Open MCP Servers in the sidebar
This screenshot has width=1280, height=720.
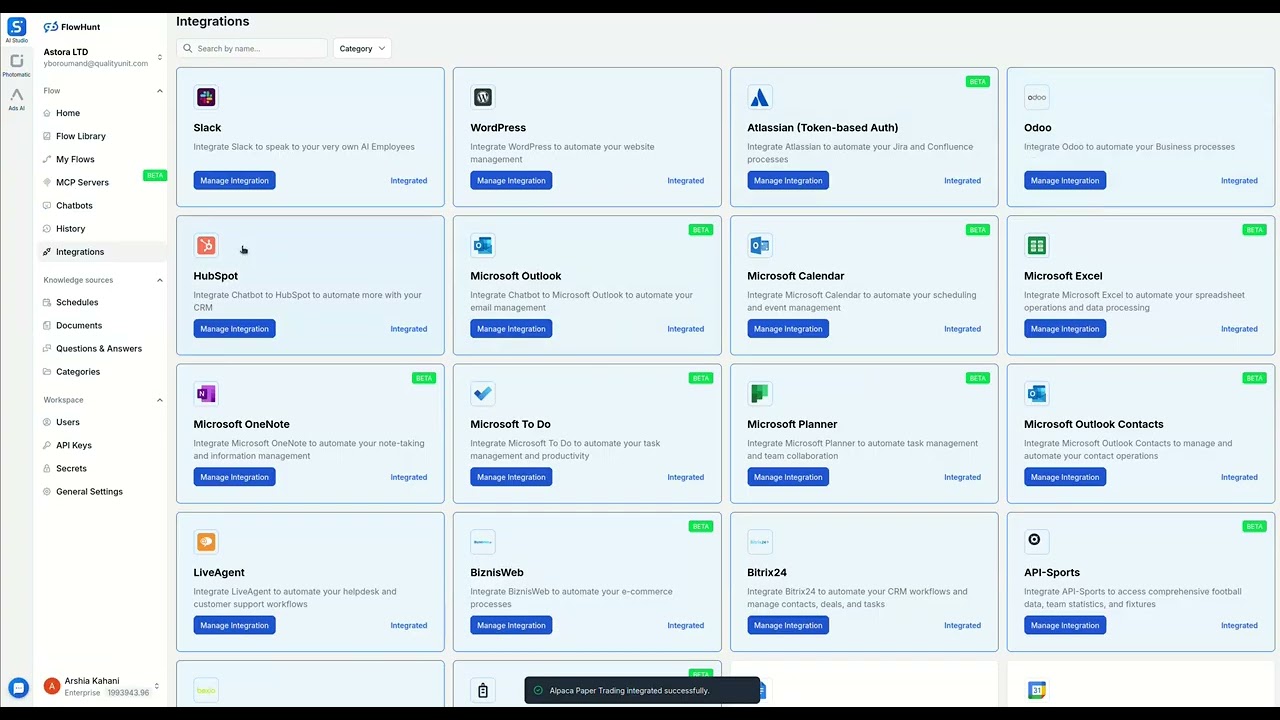click(x=82, y=182)
